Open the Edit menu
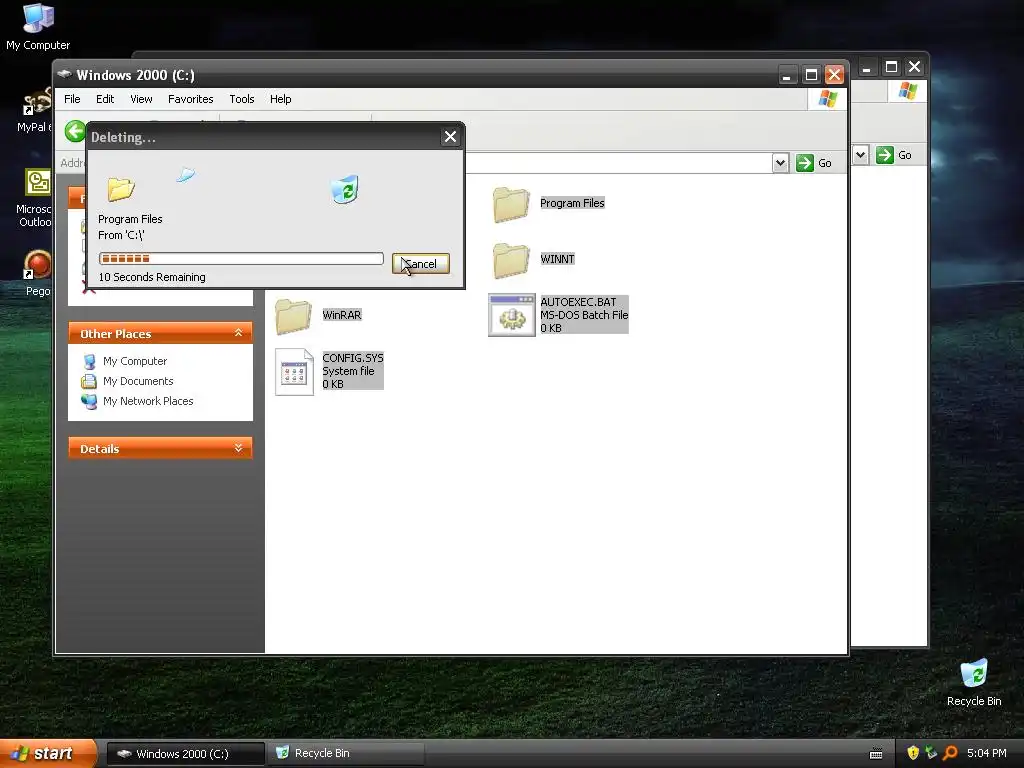This screenshot has width=1024, height=768. coord(104,99)
